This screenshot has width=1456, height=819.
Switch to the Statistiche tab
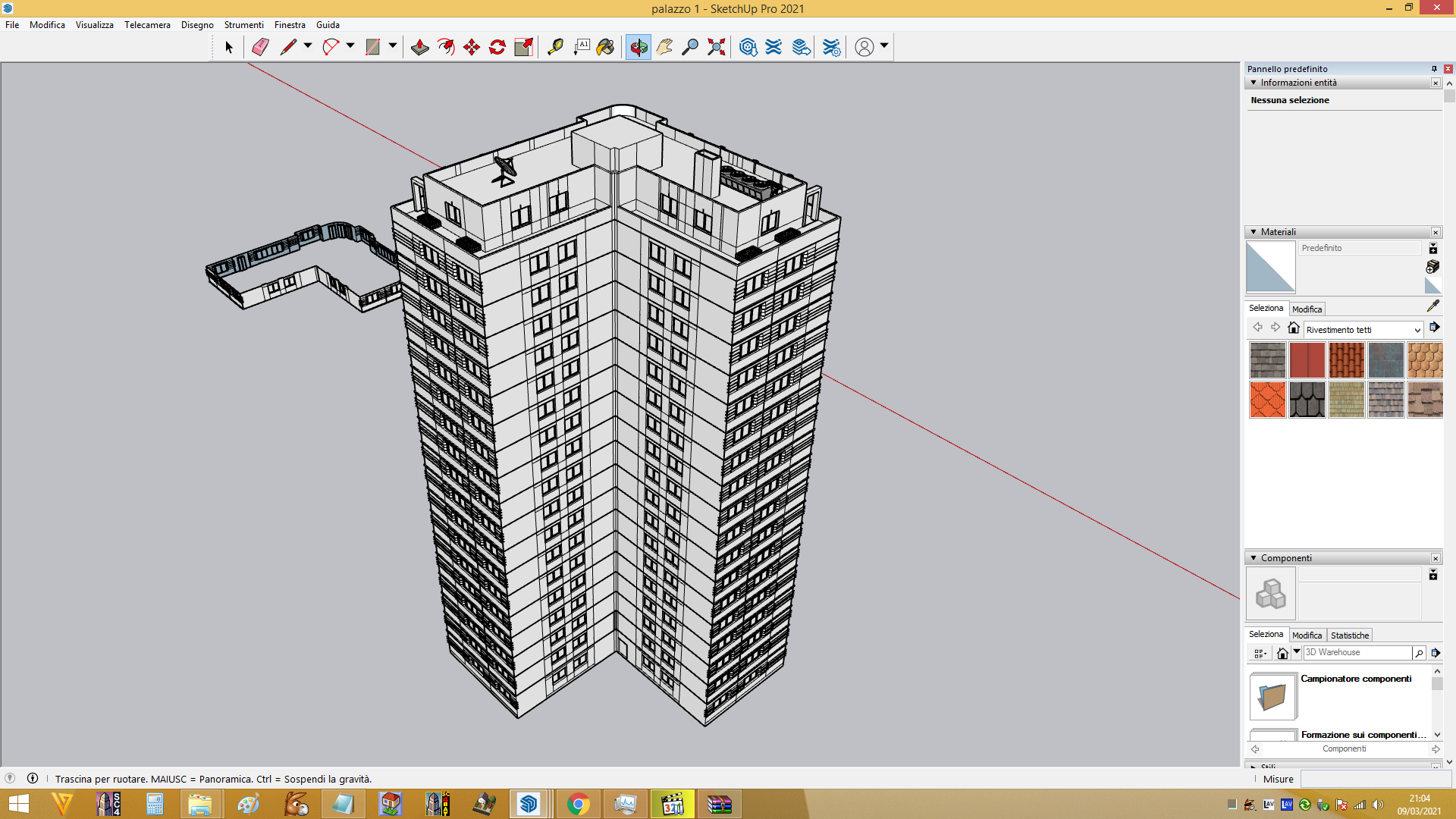point(1350,635)
